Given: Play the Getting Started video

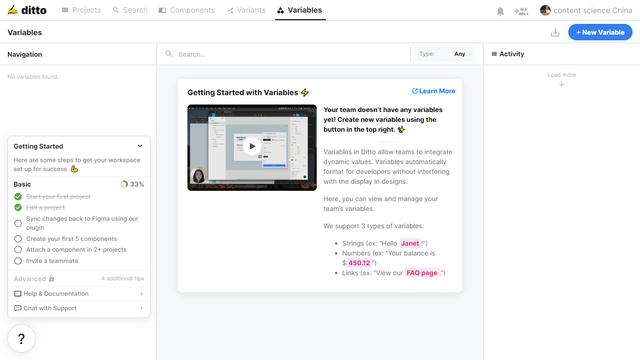Looking at the screenshot, I should (x=252, y=146).
